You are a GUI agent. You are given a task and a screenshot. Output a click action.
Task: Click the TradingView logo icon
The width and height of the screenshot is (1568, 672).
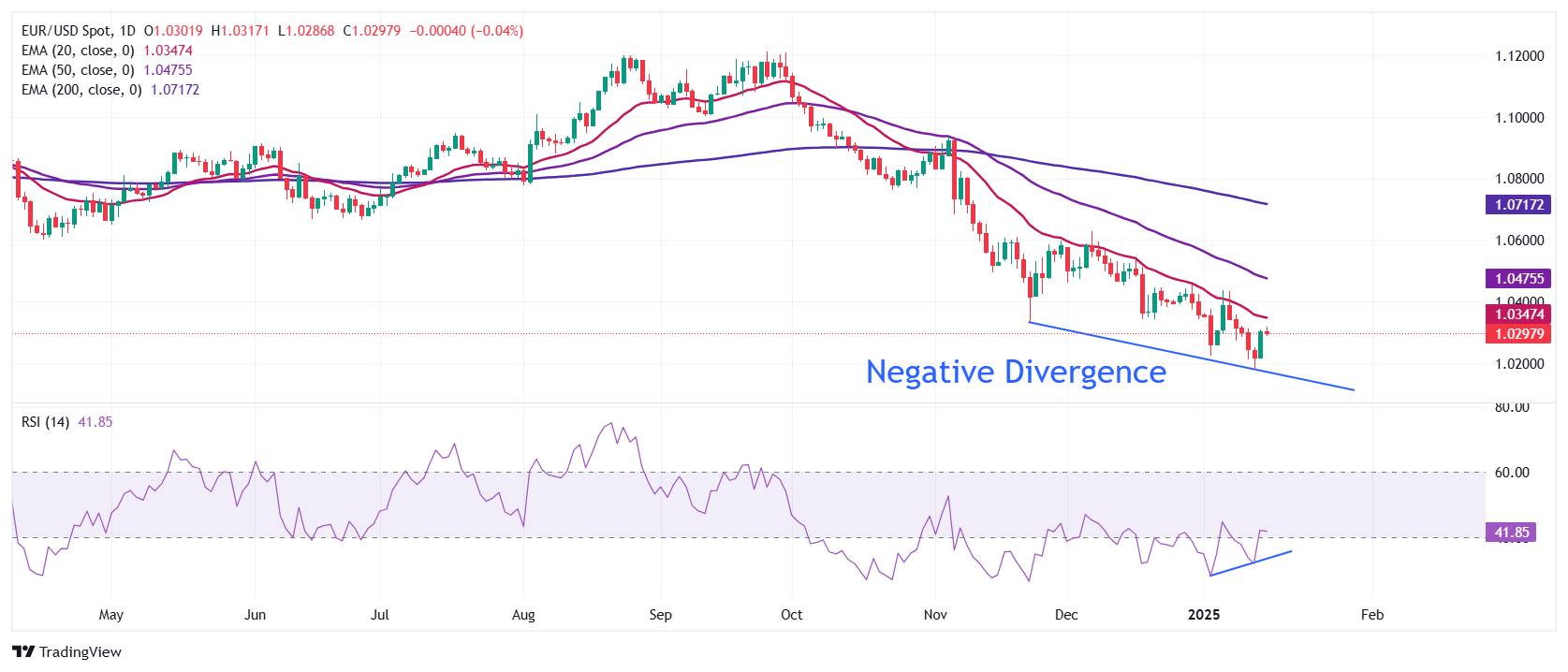23,652
